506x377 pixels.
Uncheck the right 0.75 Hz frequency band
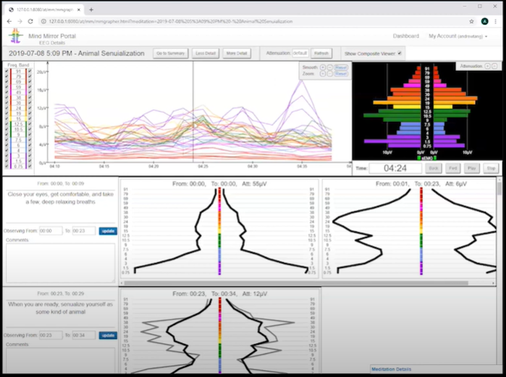click(x=30, y=166)
